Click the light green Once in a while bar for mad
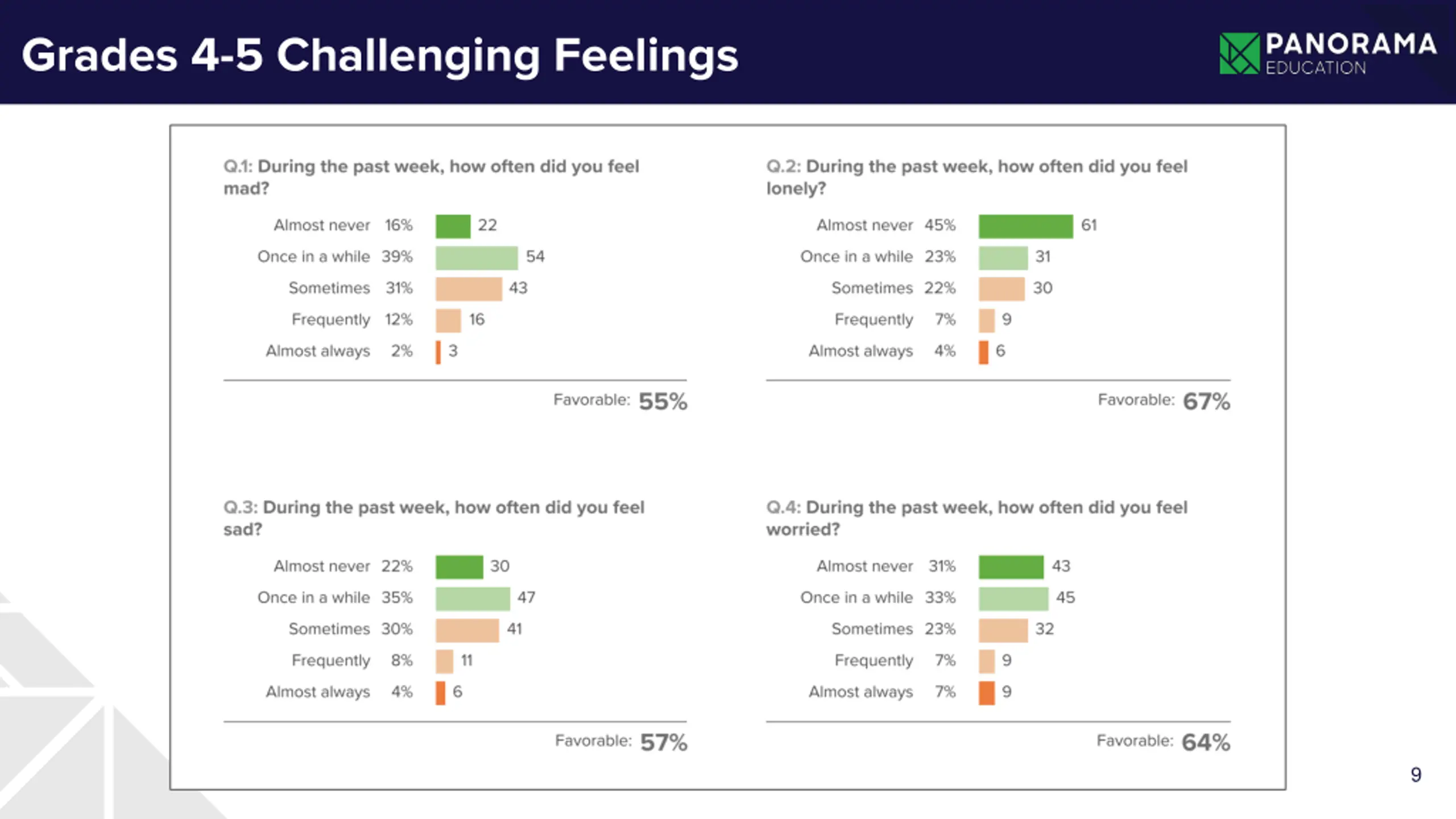1456x819 pixels. (x=477, y=257)
